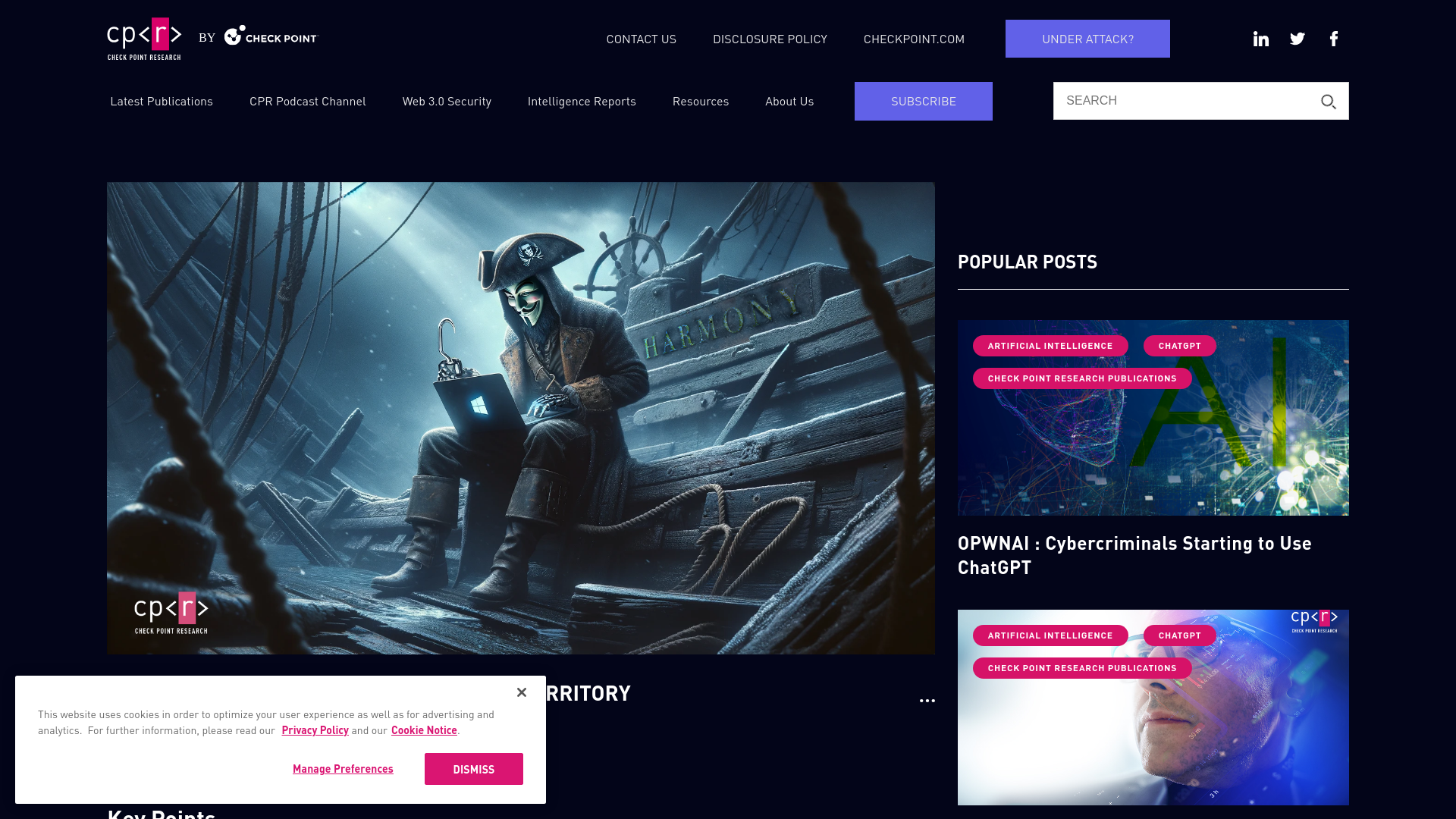Expand the About Us dropdown menu
Screen dimensions: 1456x819
tap(789, 100)
